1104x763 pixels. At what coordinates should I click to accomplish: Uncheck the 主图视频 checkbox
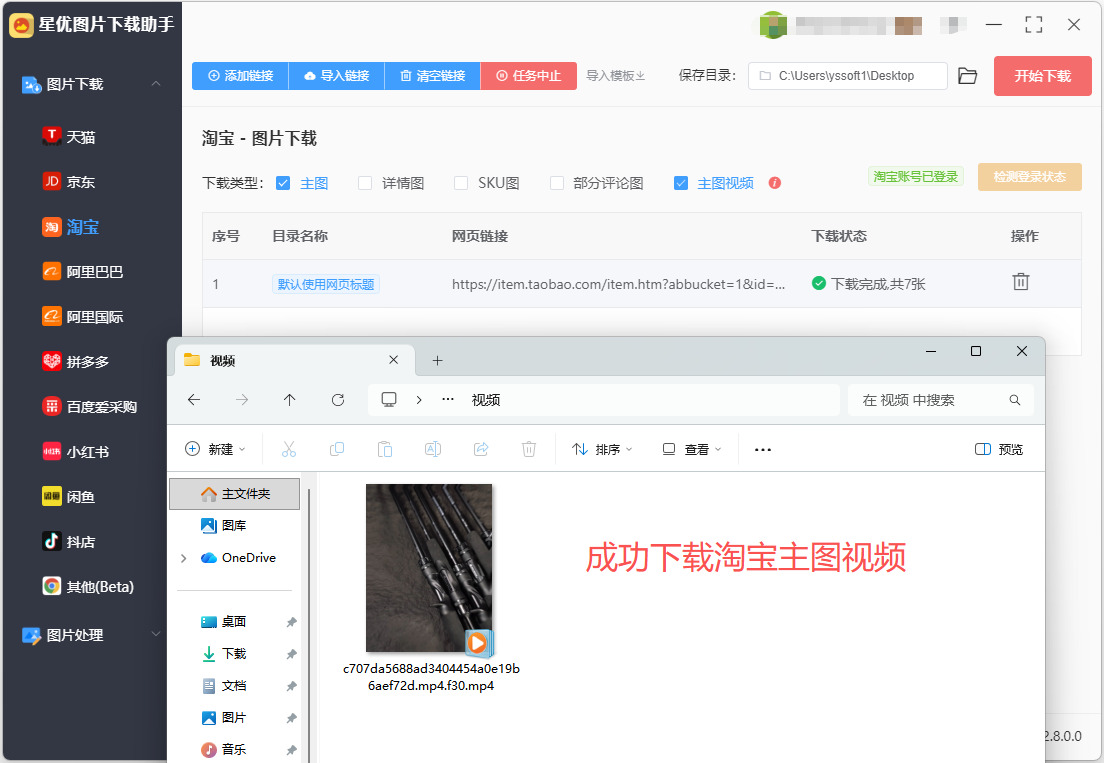(x=681, y=183)
